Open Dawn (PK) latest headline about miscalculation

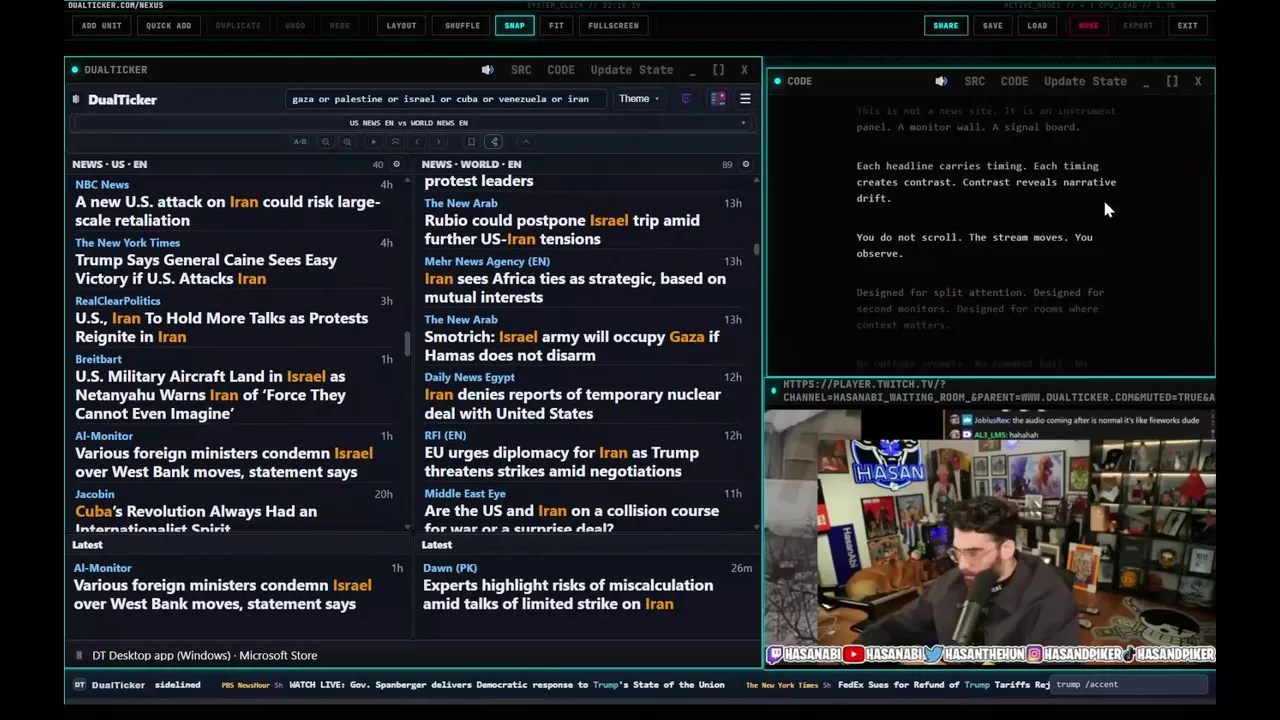pos(568,594)
